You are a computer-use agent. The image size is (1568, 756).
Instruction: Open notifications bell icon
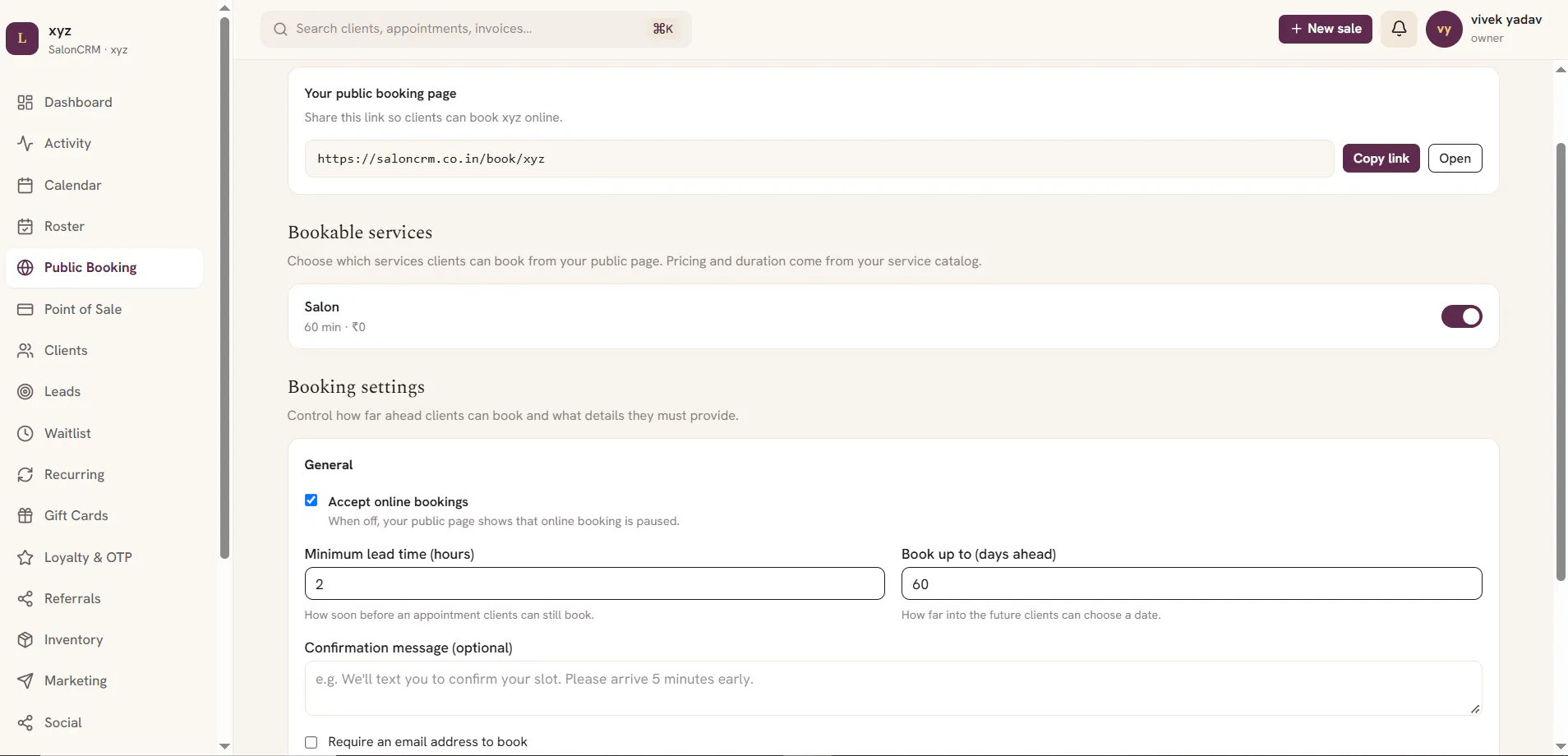click(1399, 29)
